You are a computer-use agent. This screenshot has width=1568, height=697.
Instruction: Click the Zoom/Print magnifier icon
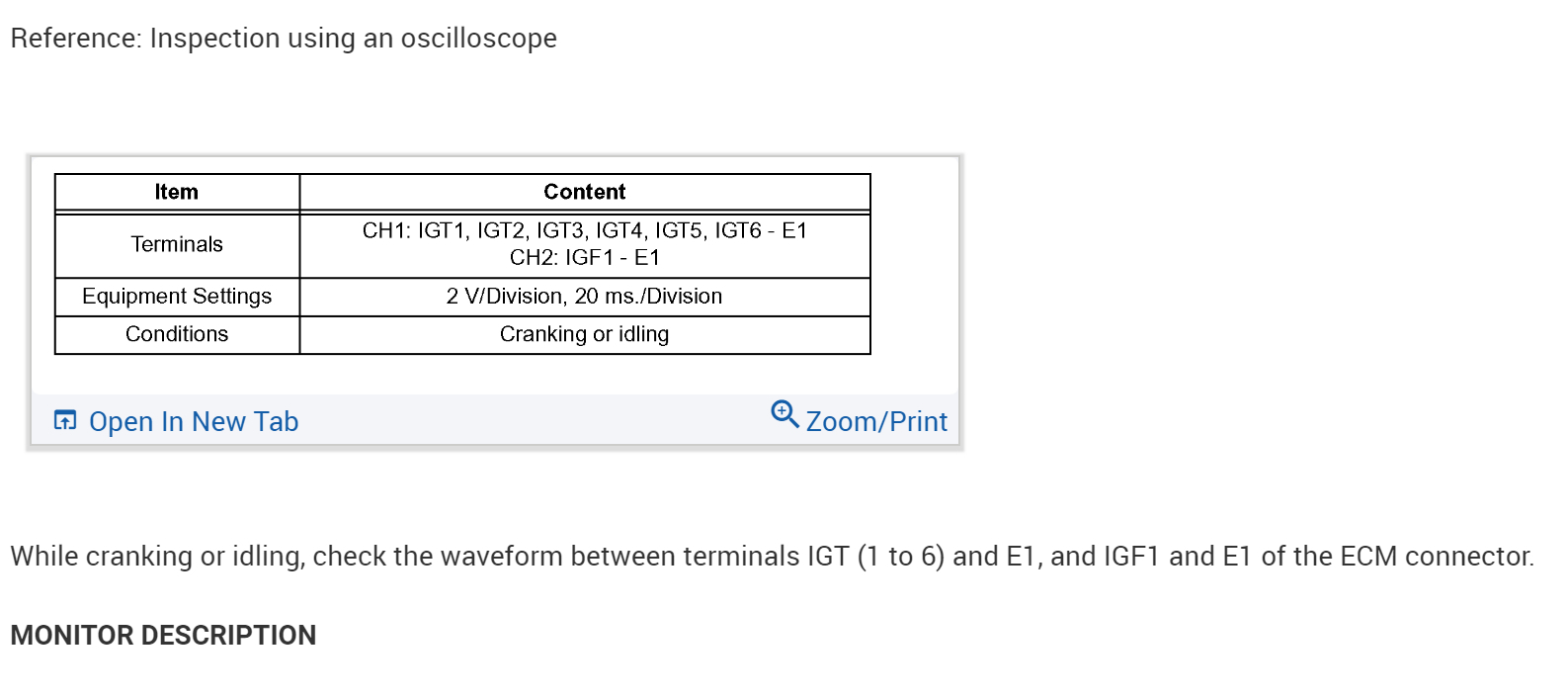click(x=784, y=414)
